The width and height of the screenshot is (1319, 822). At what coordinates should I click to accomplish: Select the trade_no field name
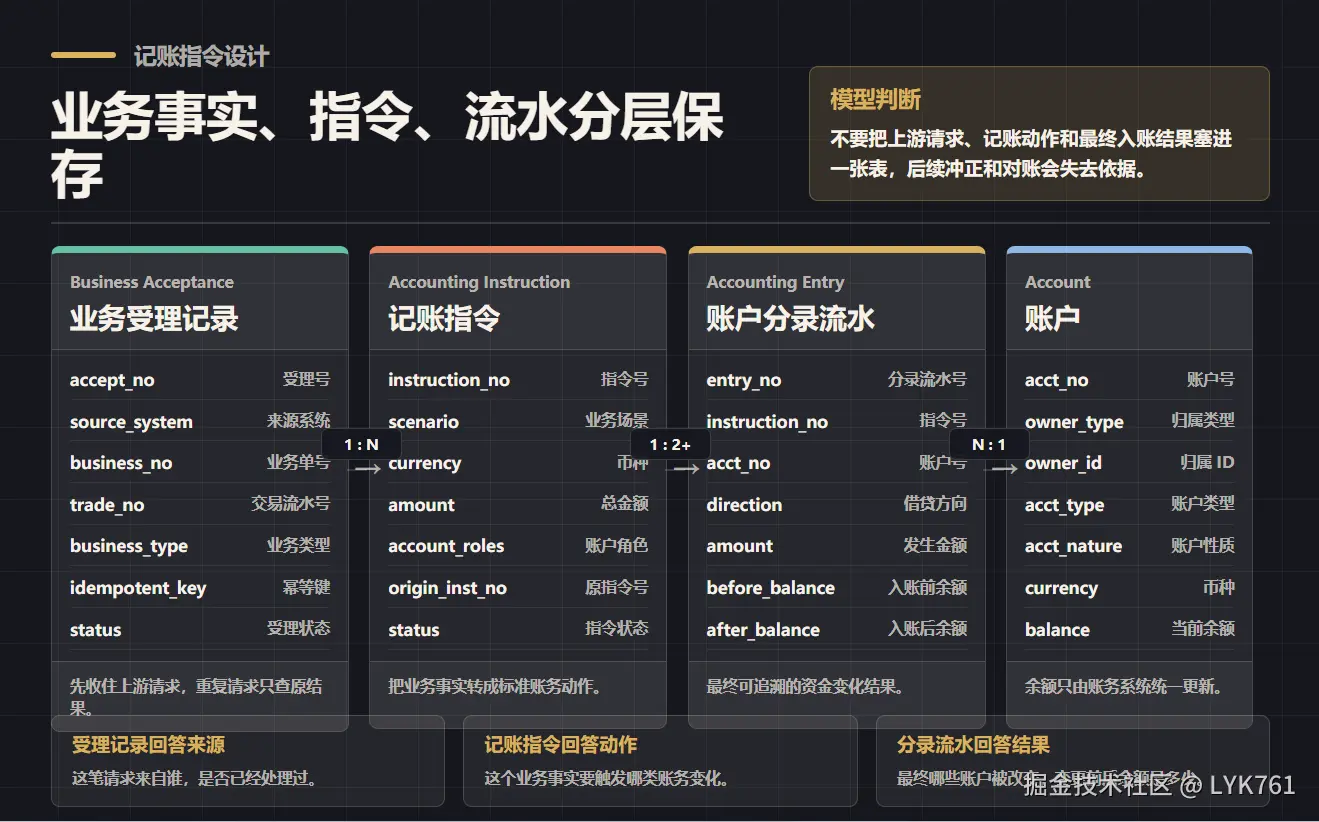(x=107, y=505)
